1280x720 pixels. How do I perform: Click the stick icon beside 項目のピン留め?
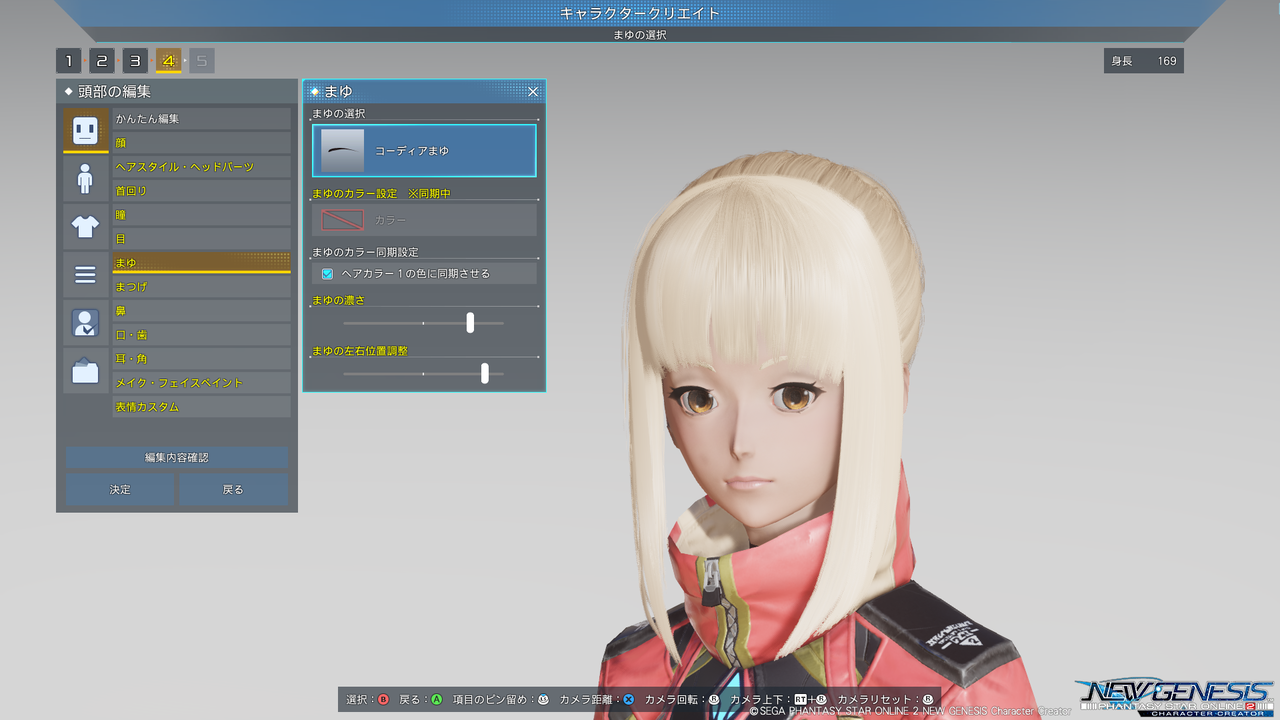[x=544, y=699]
